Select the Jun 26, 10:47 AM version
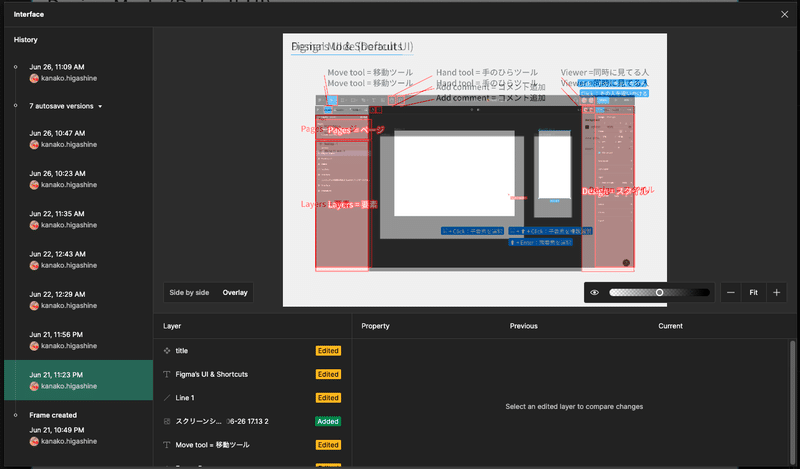 79,139
